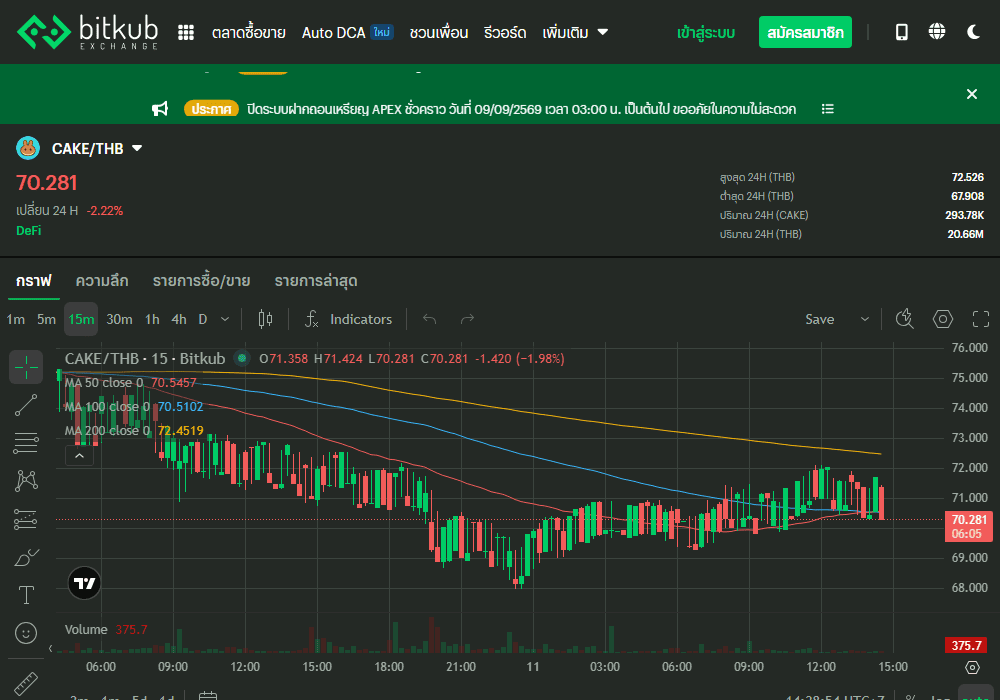Click the mobile app download icon
This screenshot has height=700, width=1000.
(902, 32)
